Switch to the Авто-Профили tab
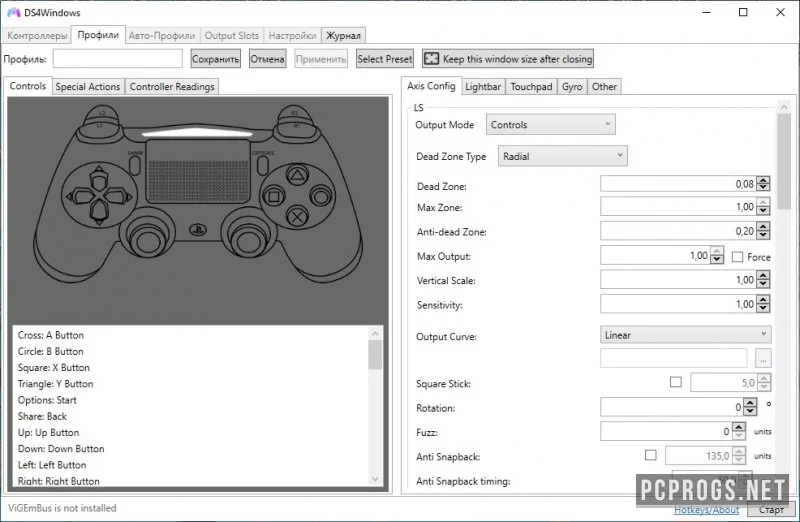 click(x=162, y=36)
